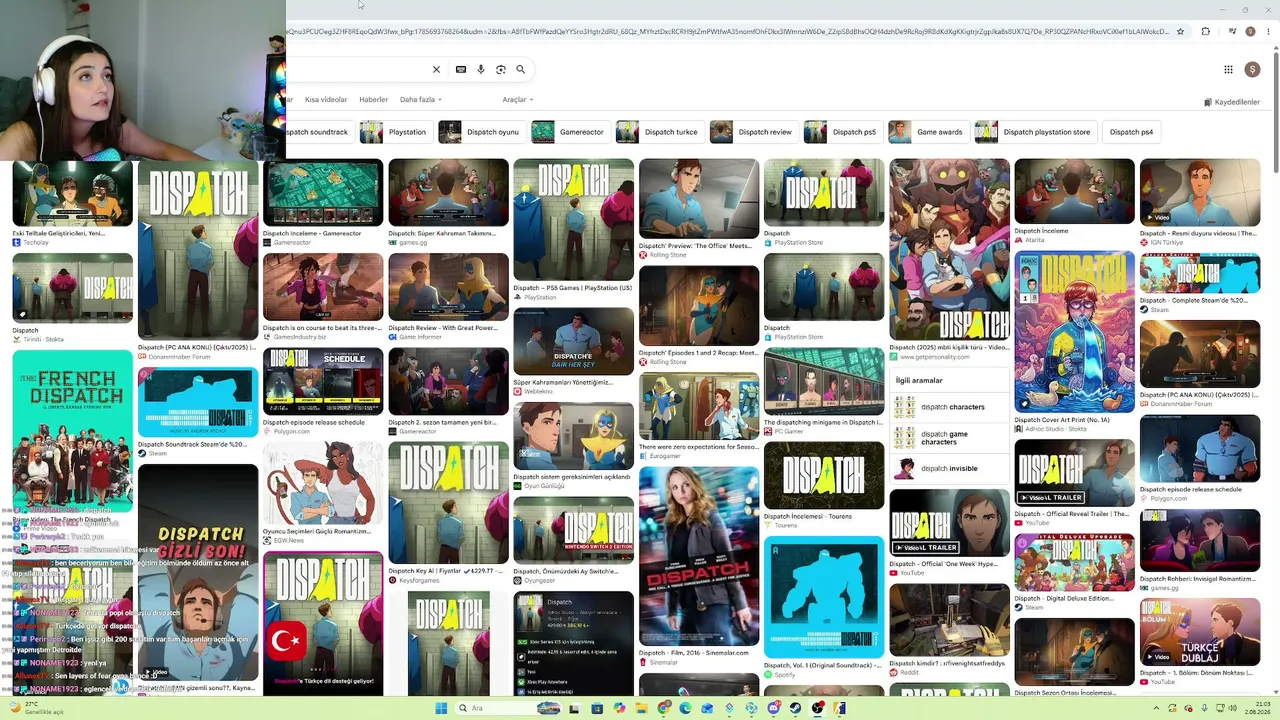Viewport: 1280px width, 720px height.
Task: Select the 'Dispatch turkce' filter chip
Action: tap(659, 132)
